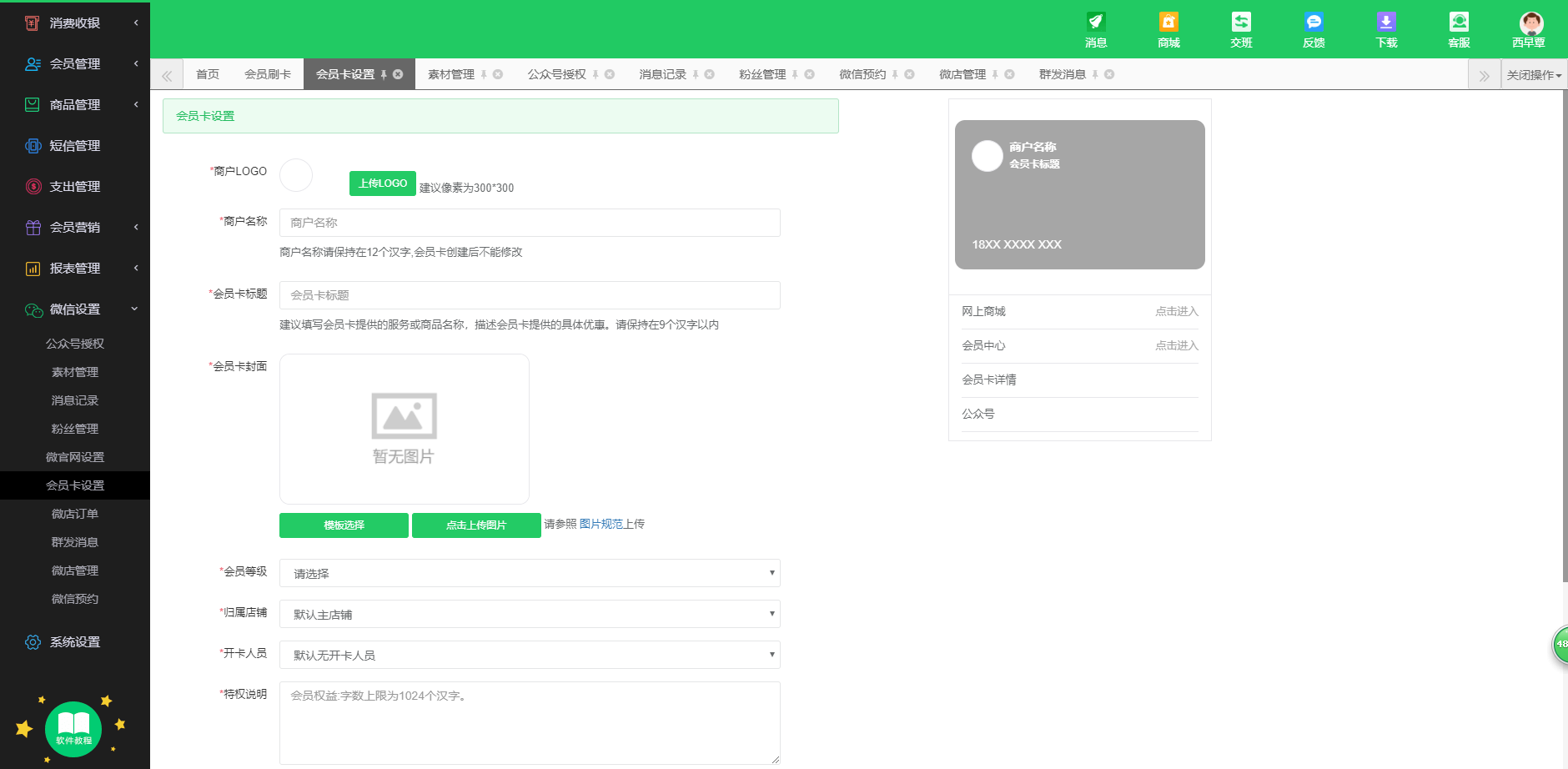Click the 特权说明 text area
1568x769 pixels.
pyautogui.click(x=530, y=723)
